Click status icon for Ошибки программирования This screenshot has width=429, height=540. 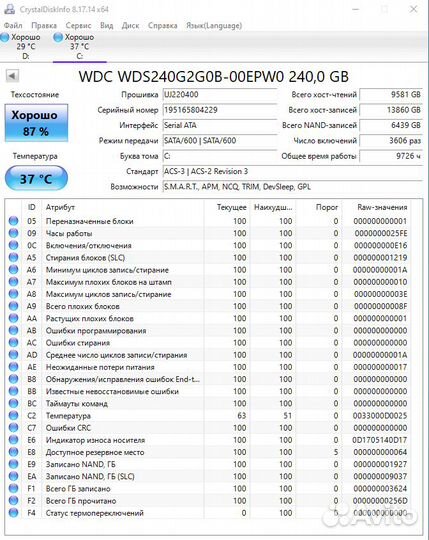(x=13, y=330)
